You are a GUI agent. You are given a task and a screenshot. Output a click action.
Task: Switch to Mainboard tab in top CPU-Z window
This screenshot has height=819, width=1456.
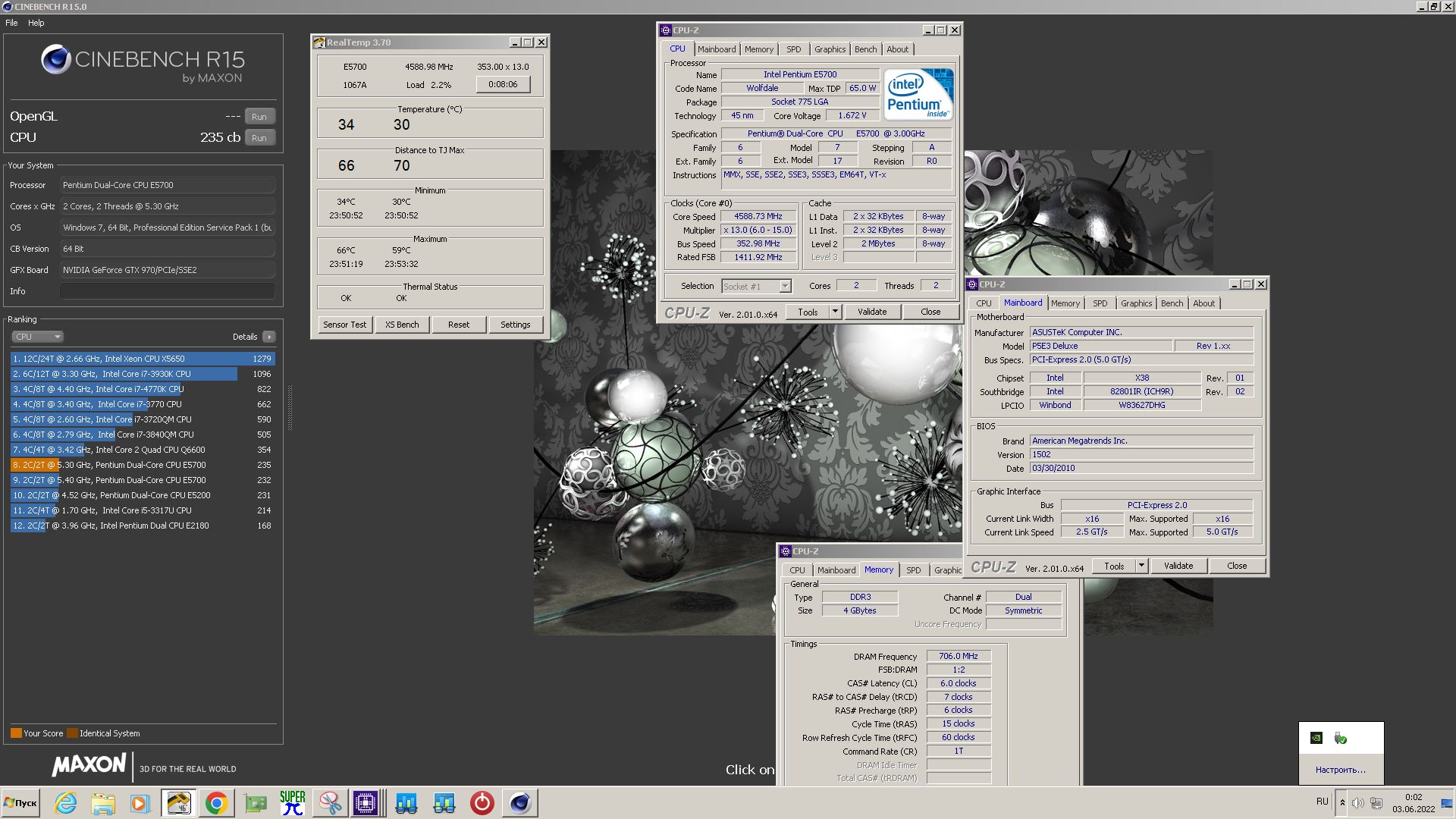click(717, 49)
